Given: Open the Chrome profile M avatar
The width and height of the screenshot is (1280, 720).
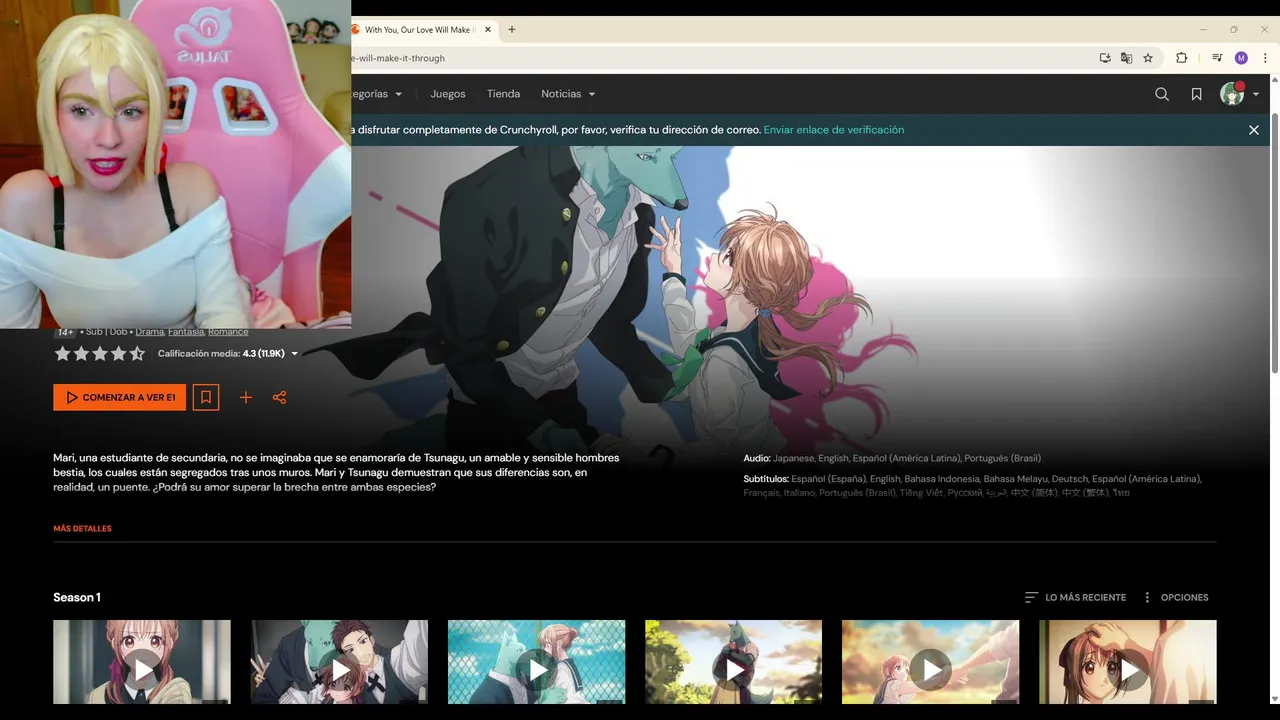Looking at the screenshot, I should coord(1241,58).
